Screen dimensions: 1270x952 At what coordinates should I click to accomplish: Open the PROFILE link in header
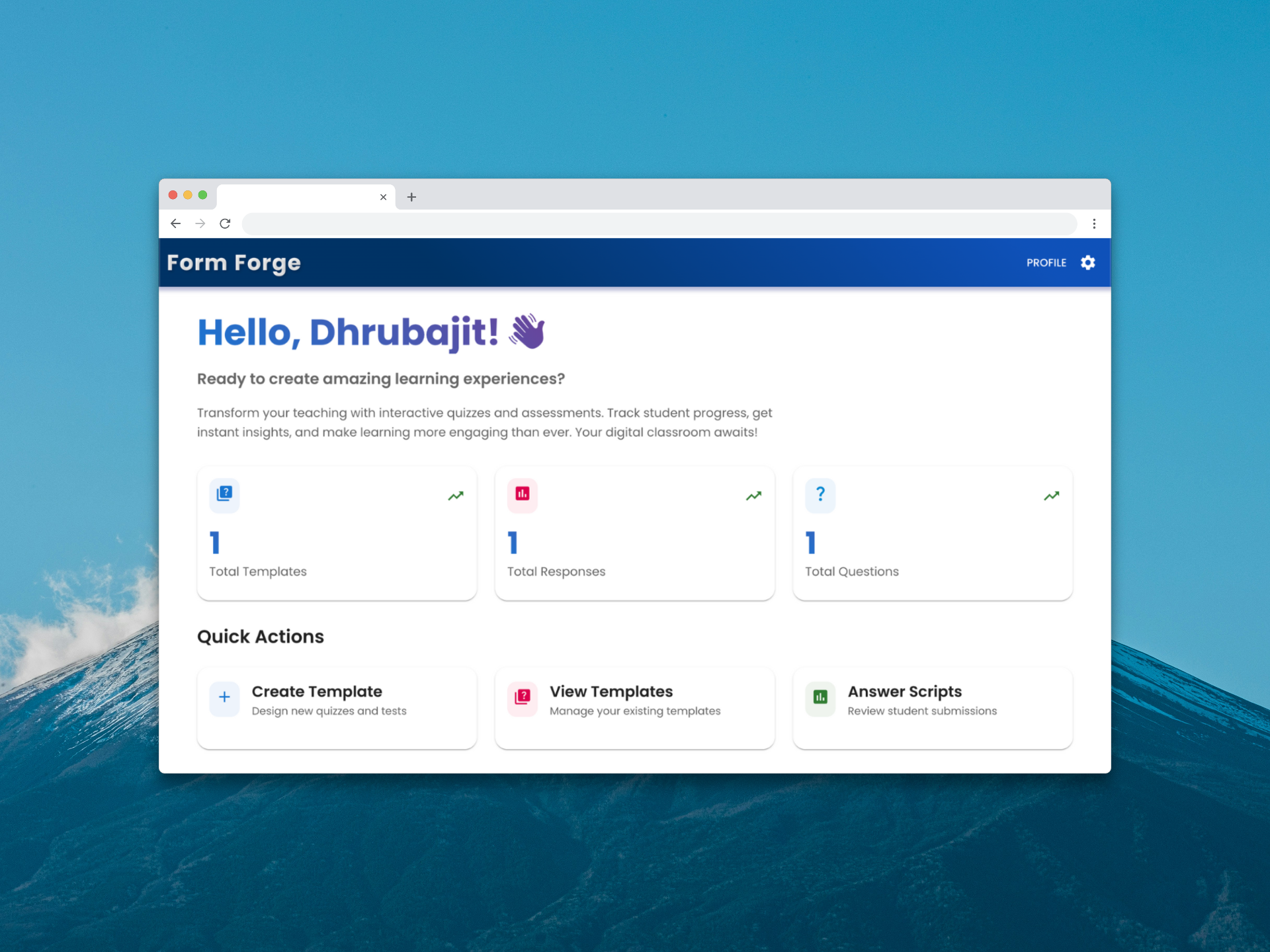coord(1046,262)
